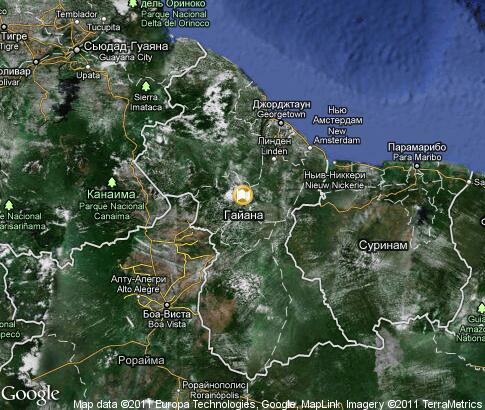The image size is (485, 410).
Task: Click the Рорайма state label
Action: pyautogui.click(x=141, y=360)
